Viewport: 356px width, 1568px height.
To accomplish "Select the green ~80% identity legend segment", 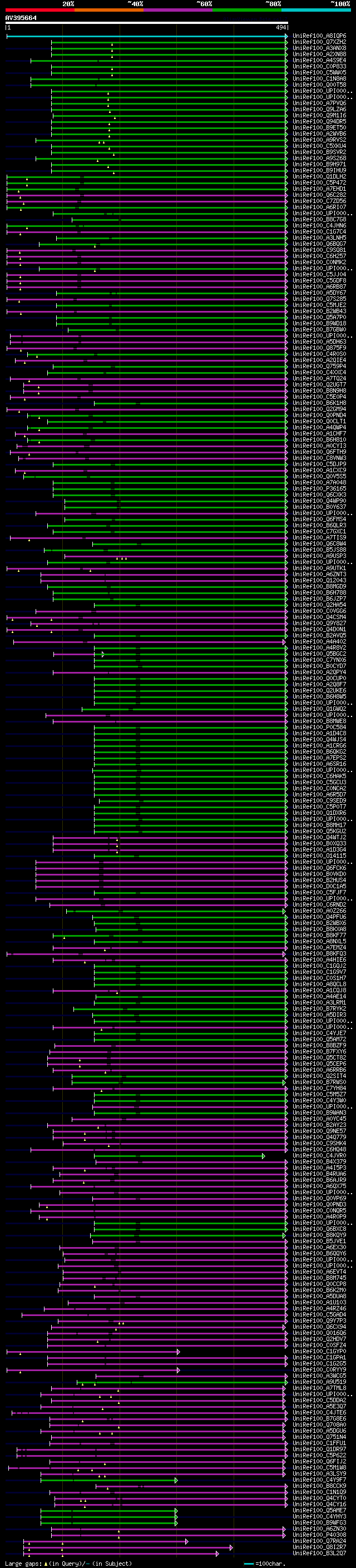I will click(x=247, y=10).
